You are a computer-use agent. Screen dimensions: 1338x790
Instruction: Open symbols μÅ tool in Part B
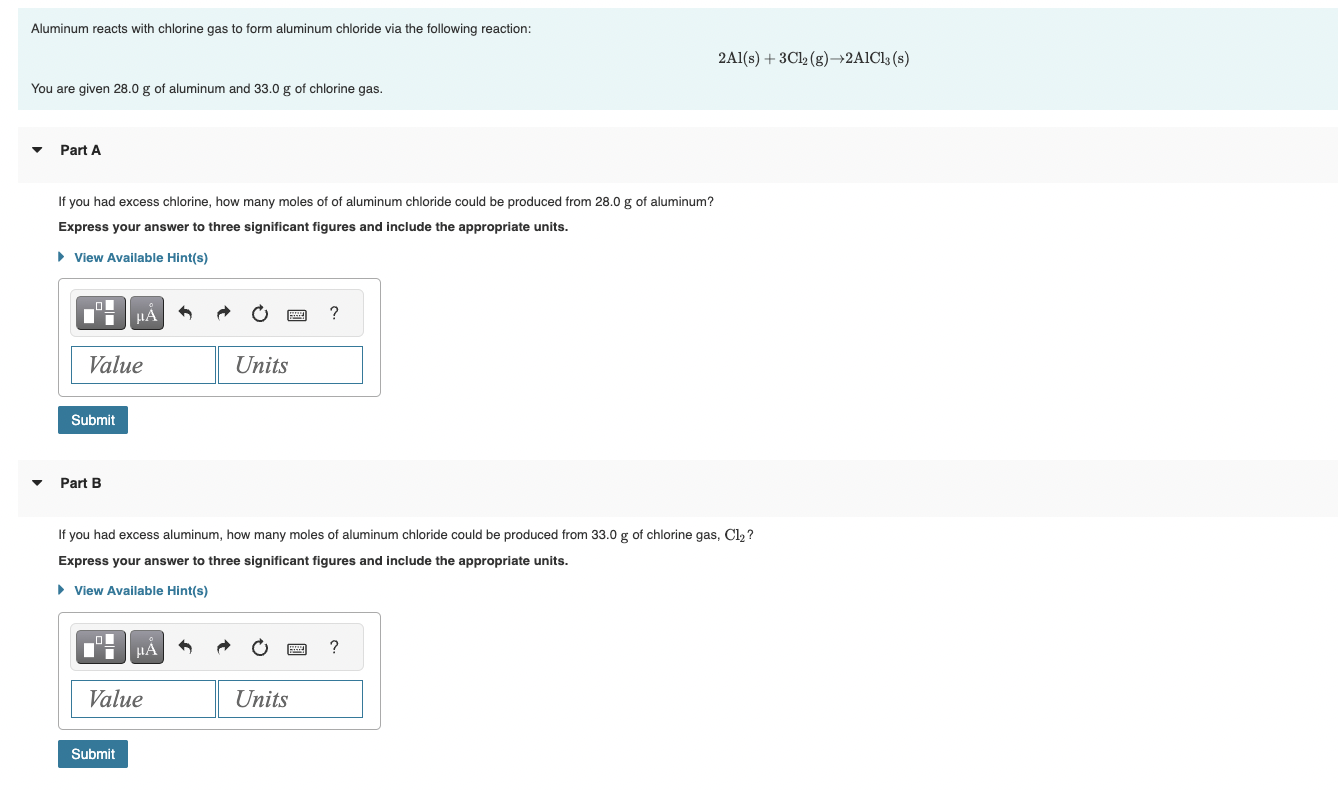(x=147, y=648)
